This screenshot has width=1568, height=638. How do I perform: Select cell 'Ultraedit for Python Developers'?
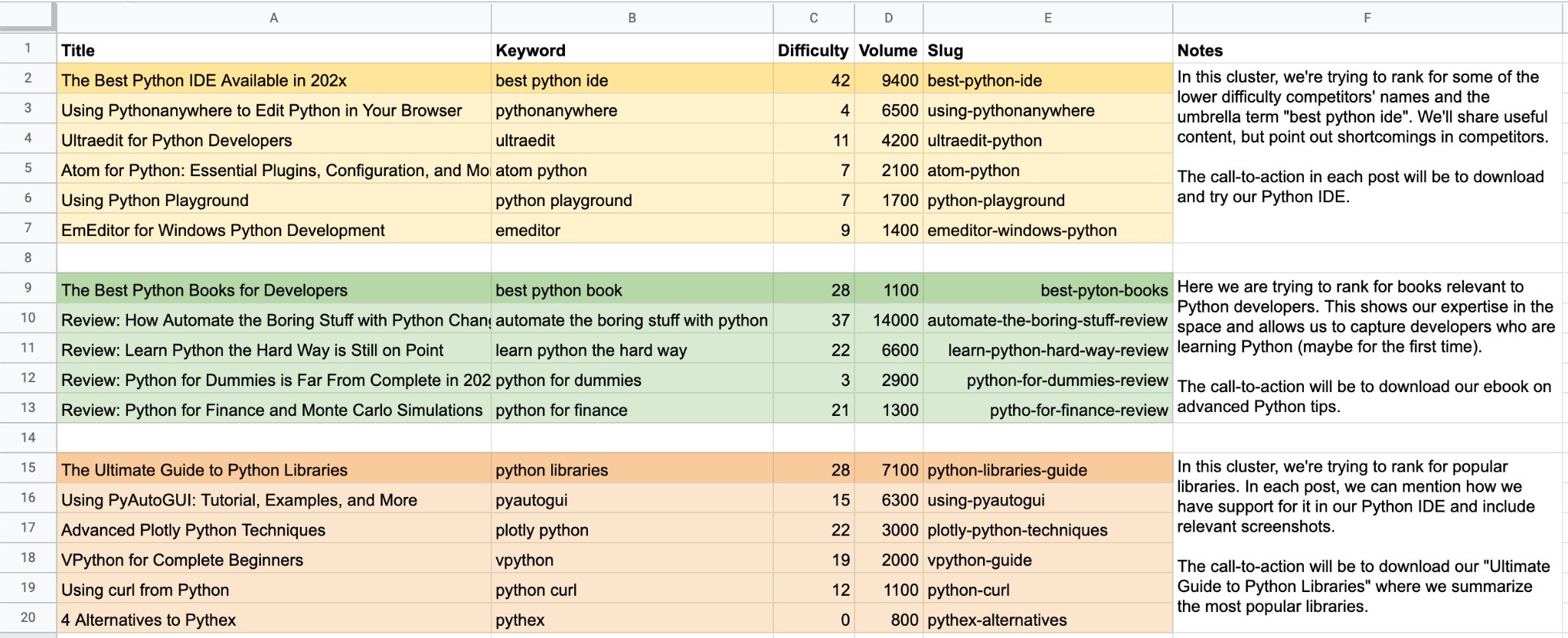pos(274,139)
